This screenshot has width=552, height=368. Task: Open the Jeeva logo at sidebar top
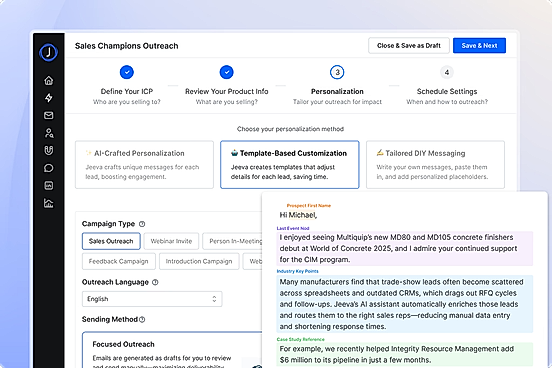click(49, 52)
